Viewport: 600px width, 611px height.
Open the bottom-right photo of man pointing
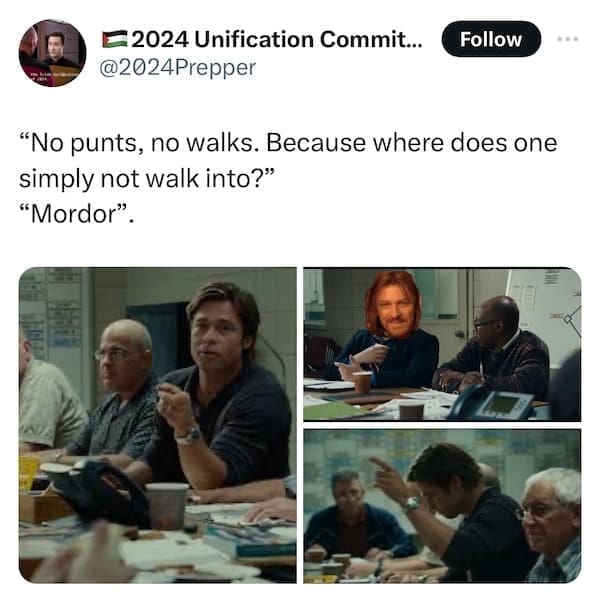[x=442, y=506]
